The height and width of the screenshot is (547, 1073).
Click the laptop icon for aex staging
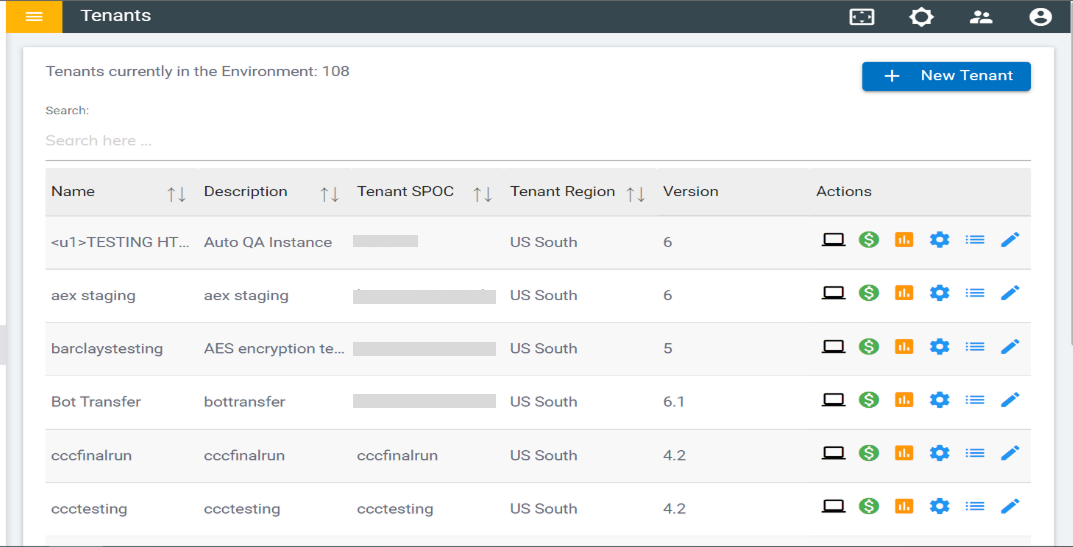tap(833, 293)
